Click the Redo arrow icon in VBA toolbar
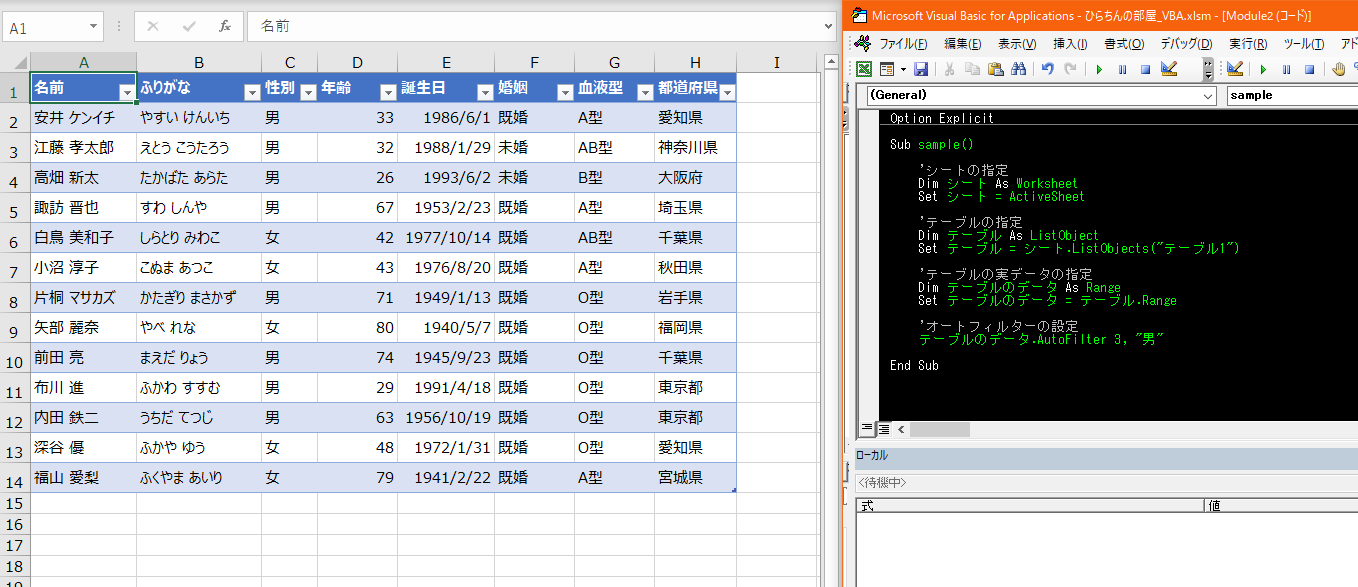Viewport: 1358px width, 587px height. 1071,69
